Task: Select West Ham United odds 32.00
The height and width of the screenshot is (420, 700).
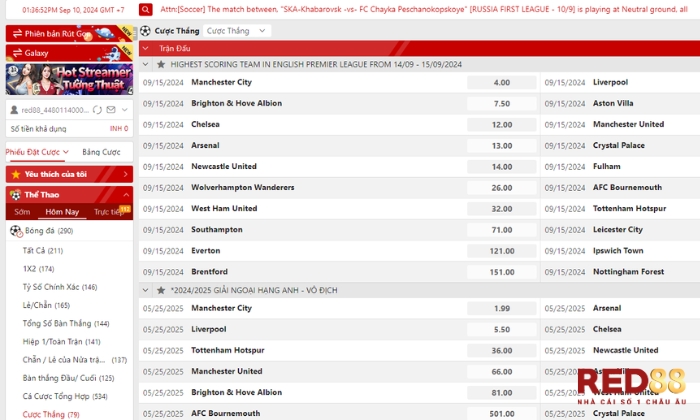Action: [502, 209]
